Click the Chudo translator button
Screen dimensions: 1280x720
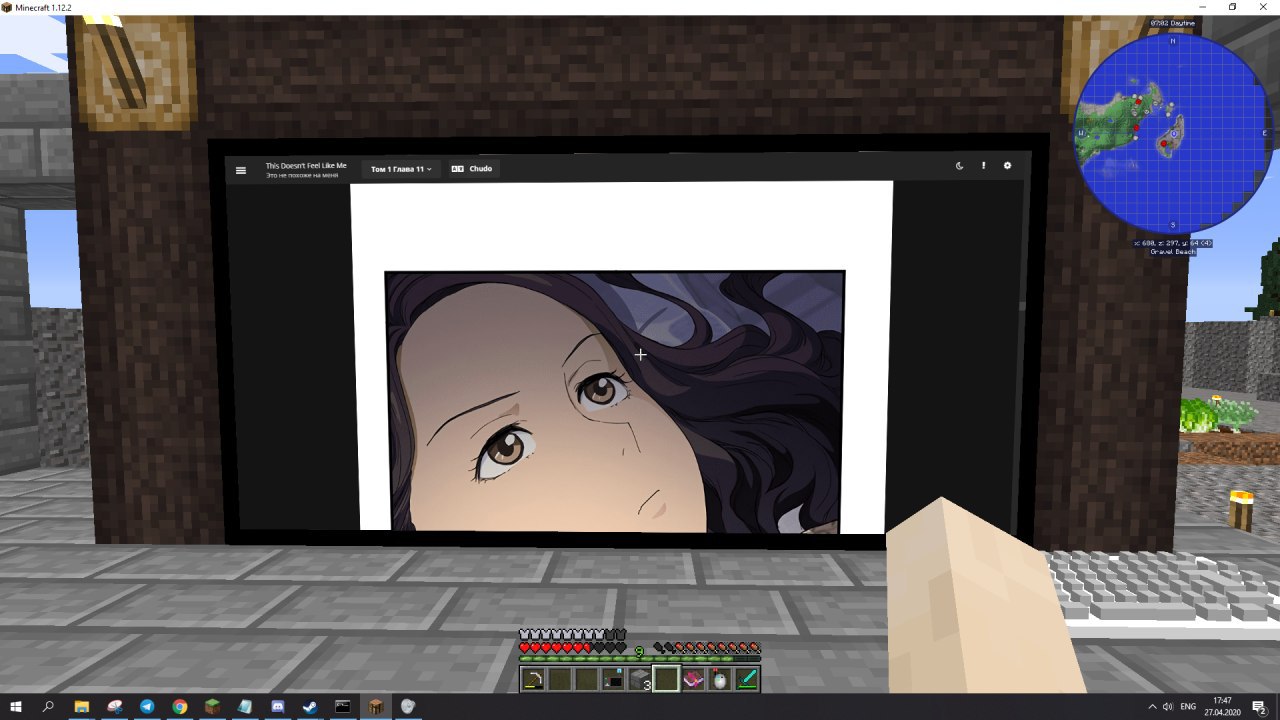[472, 168]
